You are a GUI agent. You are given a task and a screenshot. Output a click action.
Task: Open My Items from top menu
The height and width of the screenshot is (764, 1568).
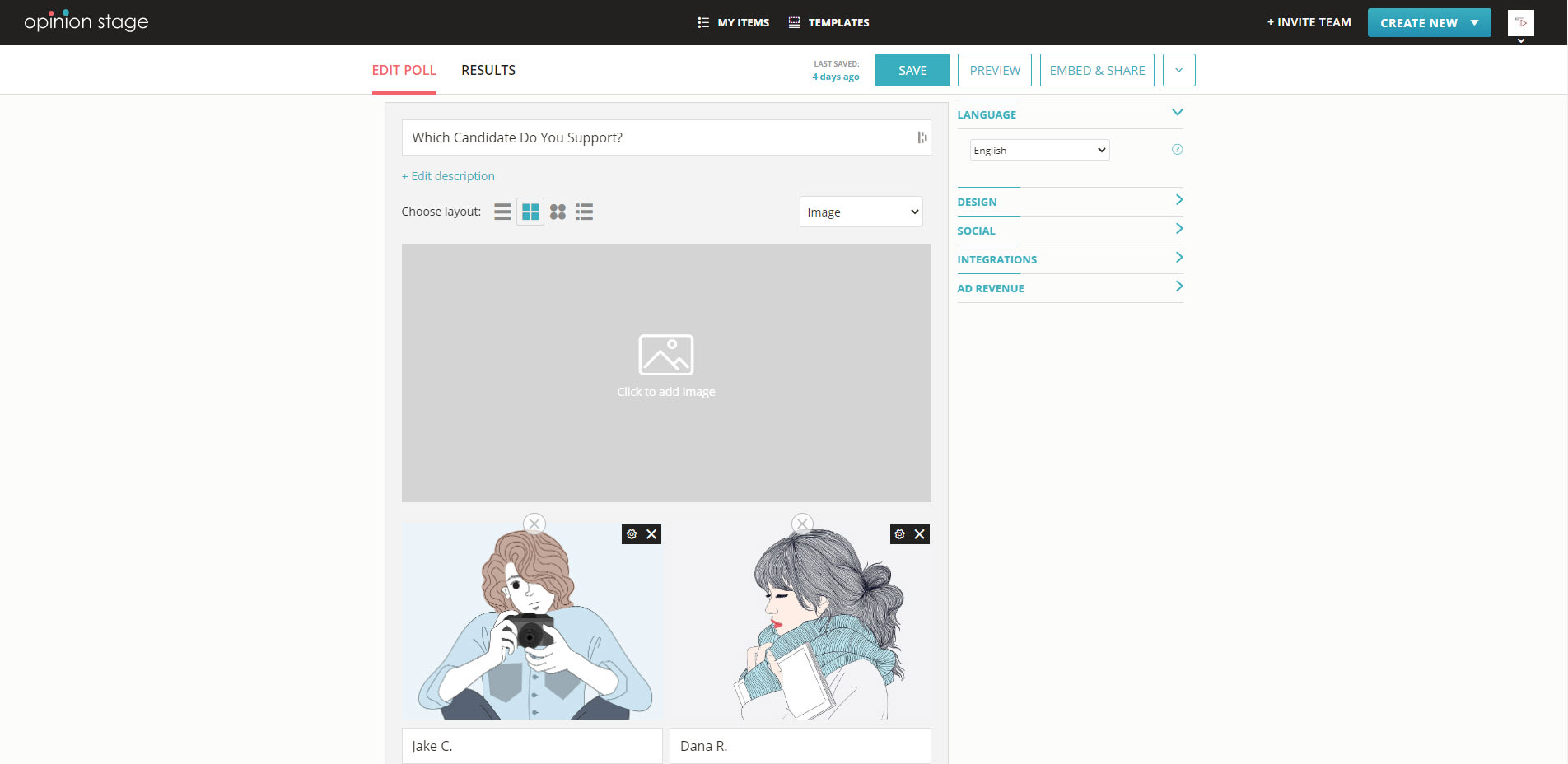coord(734,23)
